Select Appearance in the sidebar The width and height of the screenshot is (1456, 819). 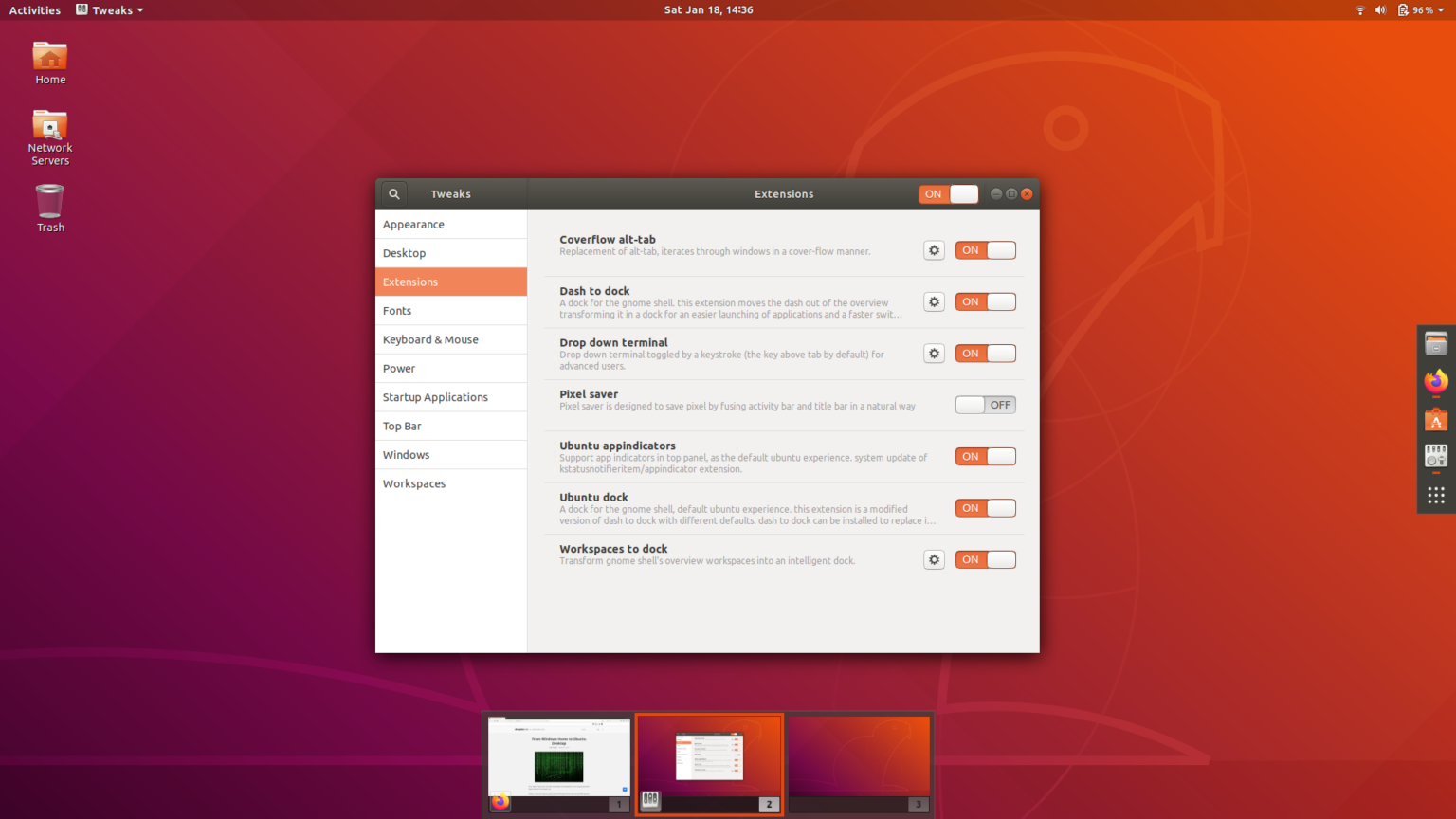click(451, 225)
